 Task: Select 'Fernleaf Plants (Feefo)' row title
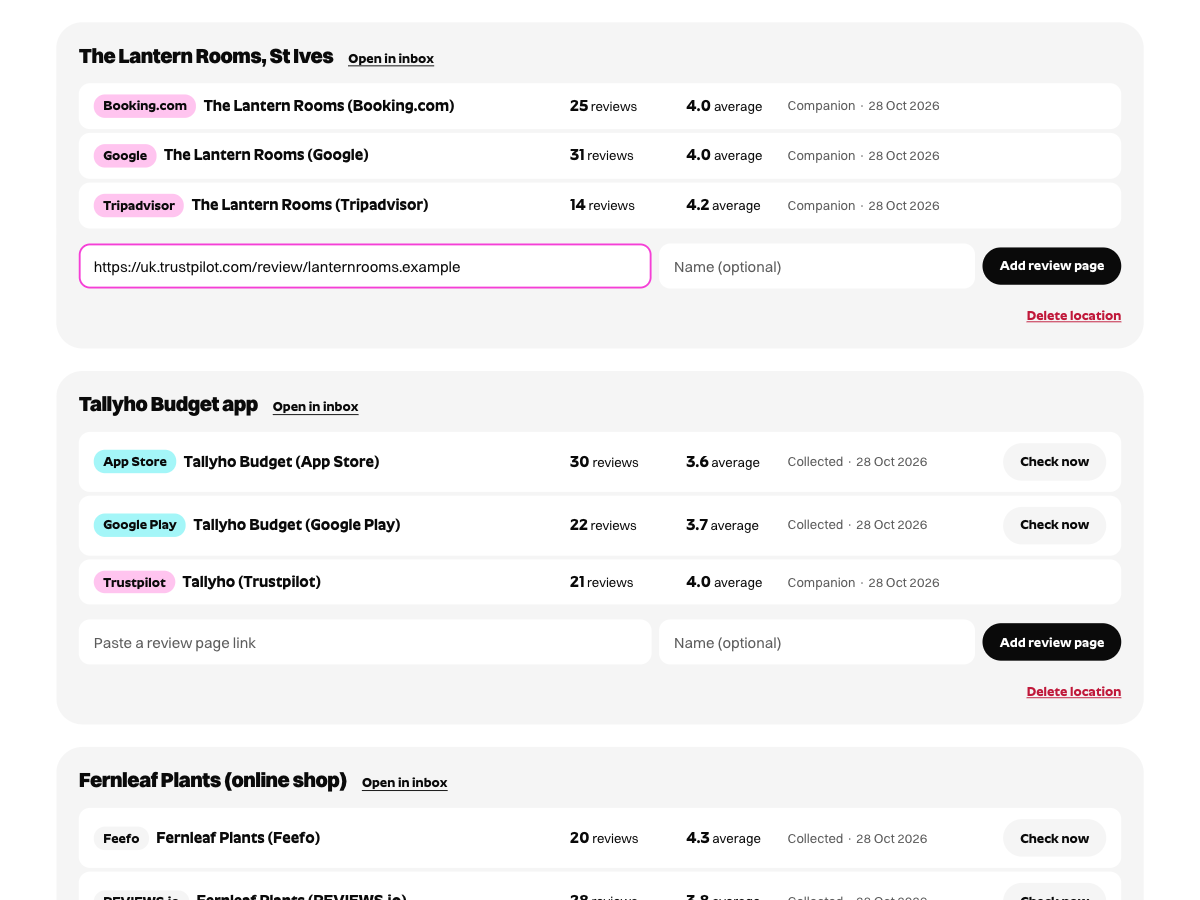point(238,838)
